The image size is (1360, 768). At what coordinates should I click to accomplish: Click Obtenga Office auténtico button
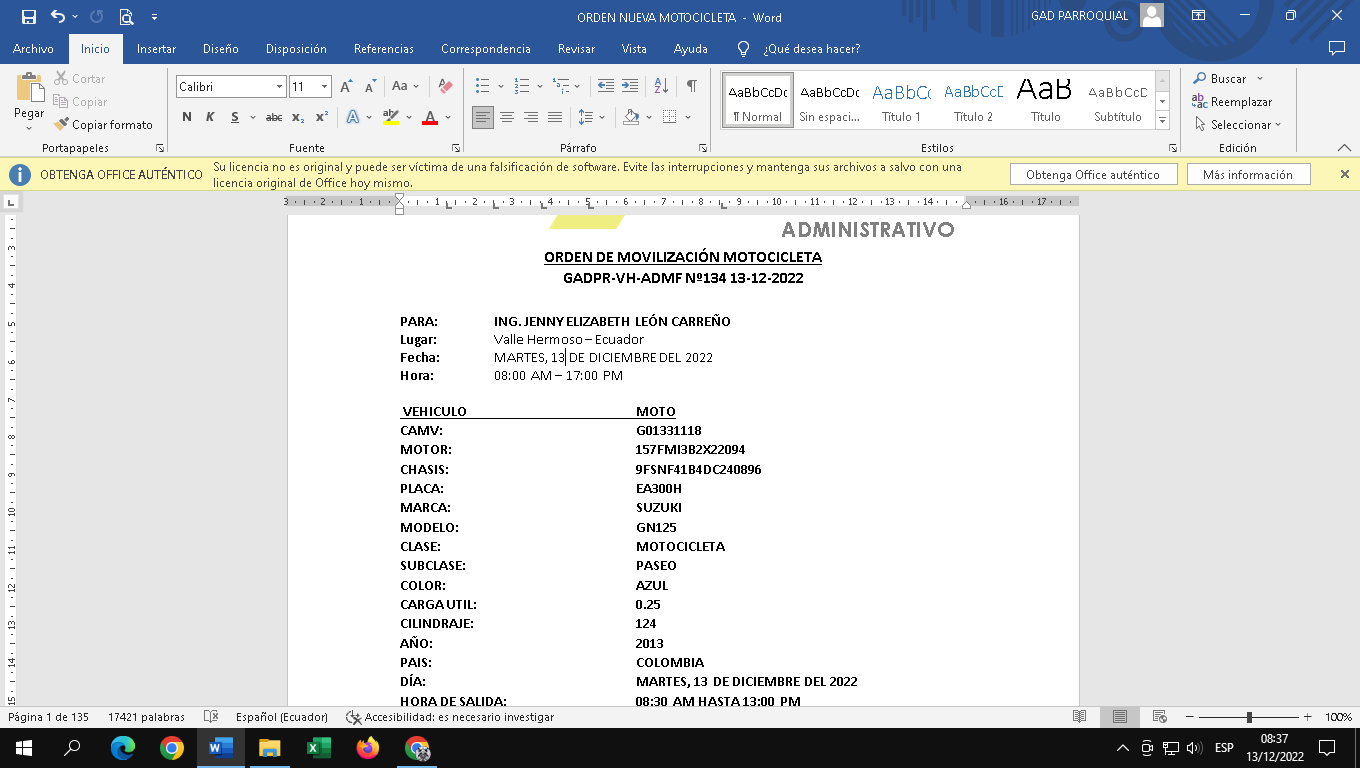(x=1092, y=175)
